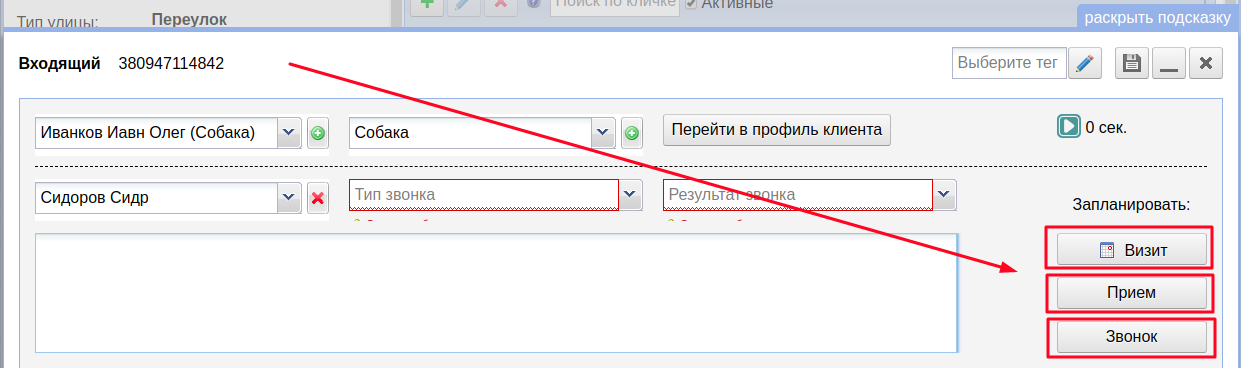
Task: Open the Результат звонка dropdown arrow
Action: tap(945, 194)
